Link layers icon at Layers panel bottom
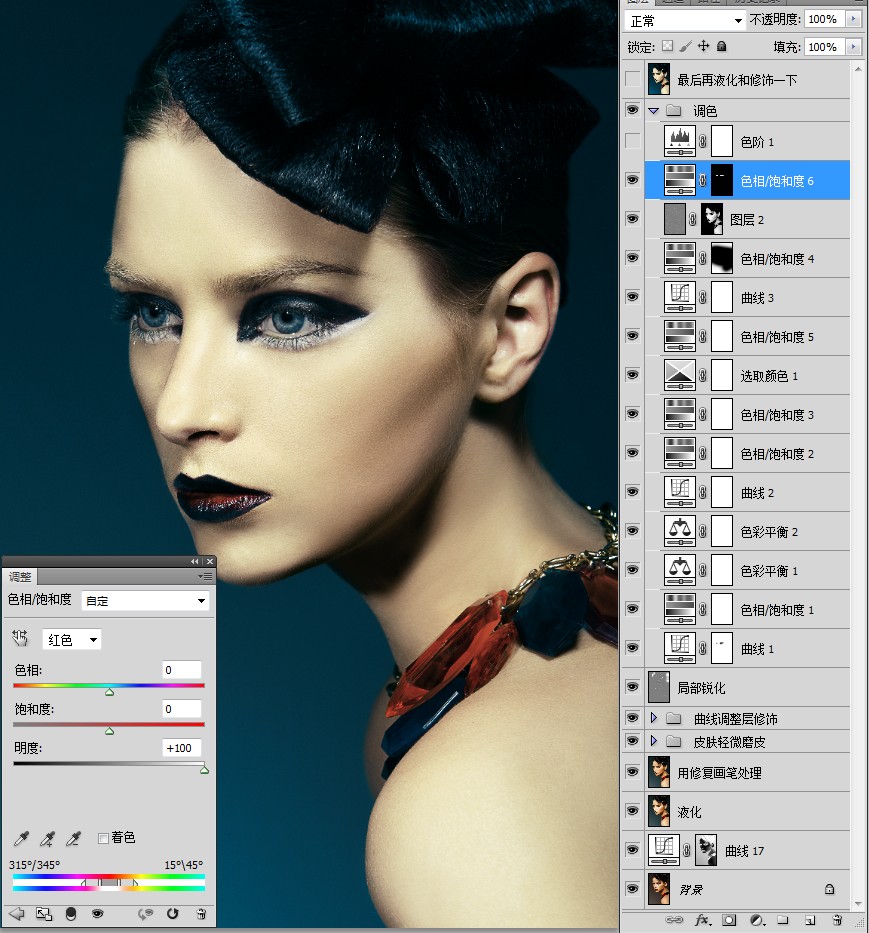Screen dimensions: 869x933 click(x=674, y=920)
